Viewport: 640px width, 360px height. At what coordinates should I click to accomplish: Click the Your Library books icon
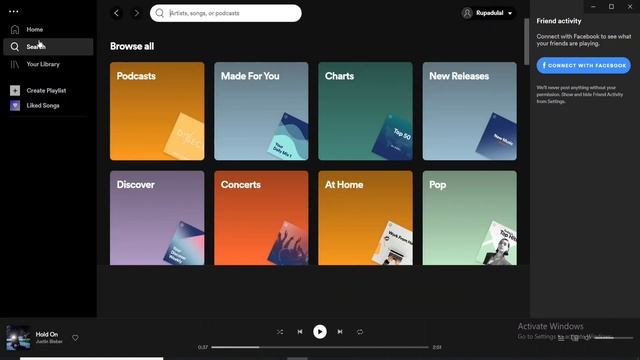[15, 64]
